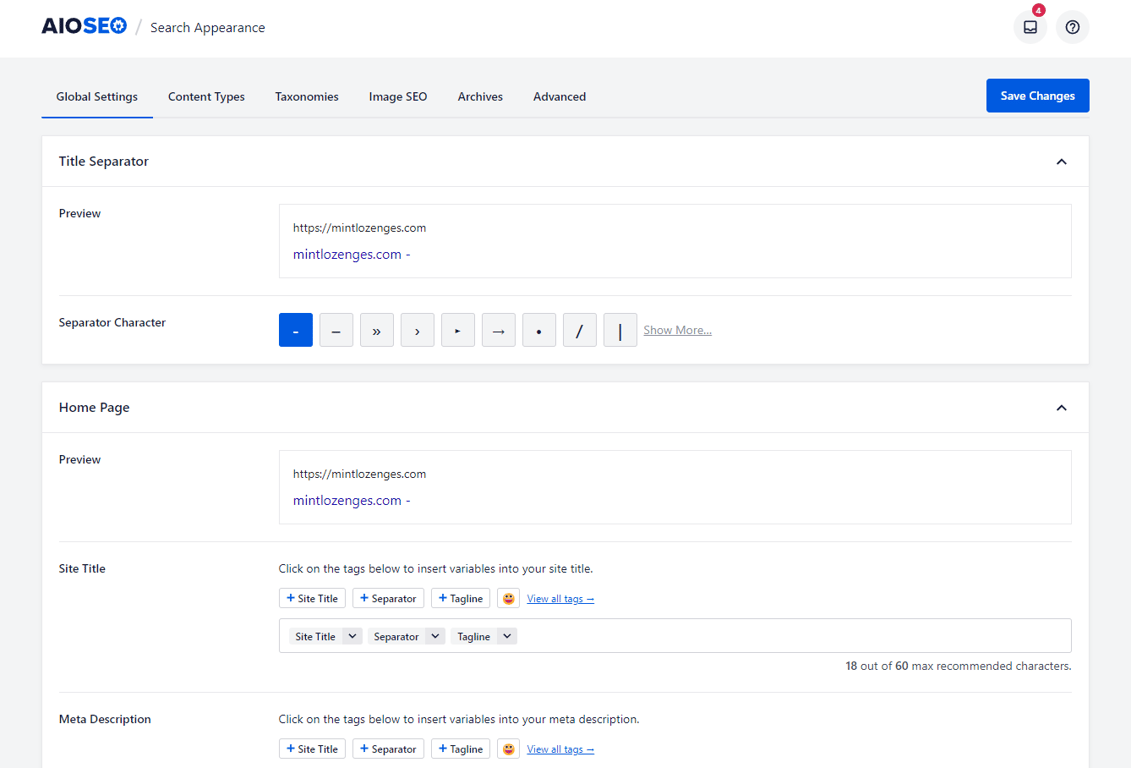Switch to the Content Types tab

[206, 96]
